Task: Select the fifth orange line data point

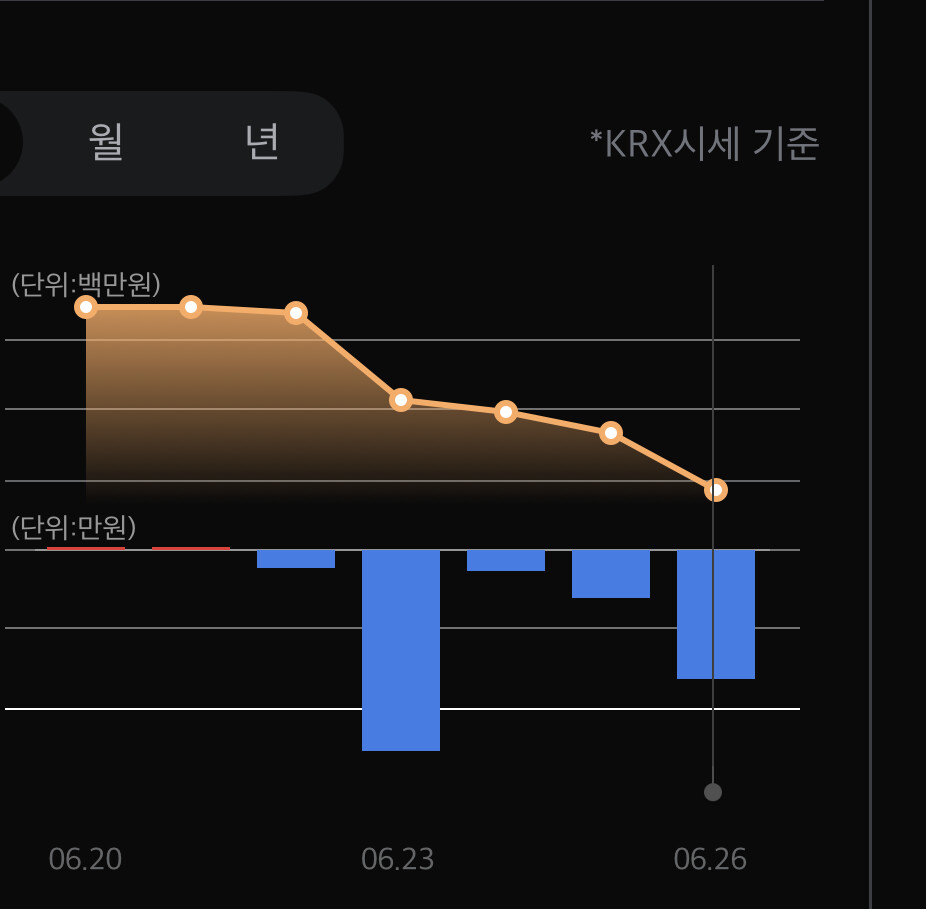Action: (506, 412)
